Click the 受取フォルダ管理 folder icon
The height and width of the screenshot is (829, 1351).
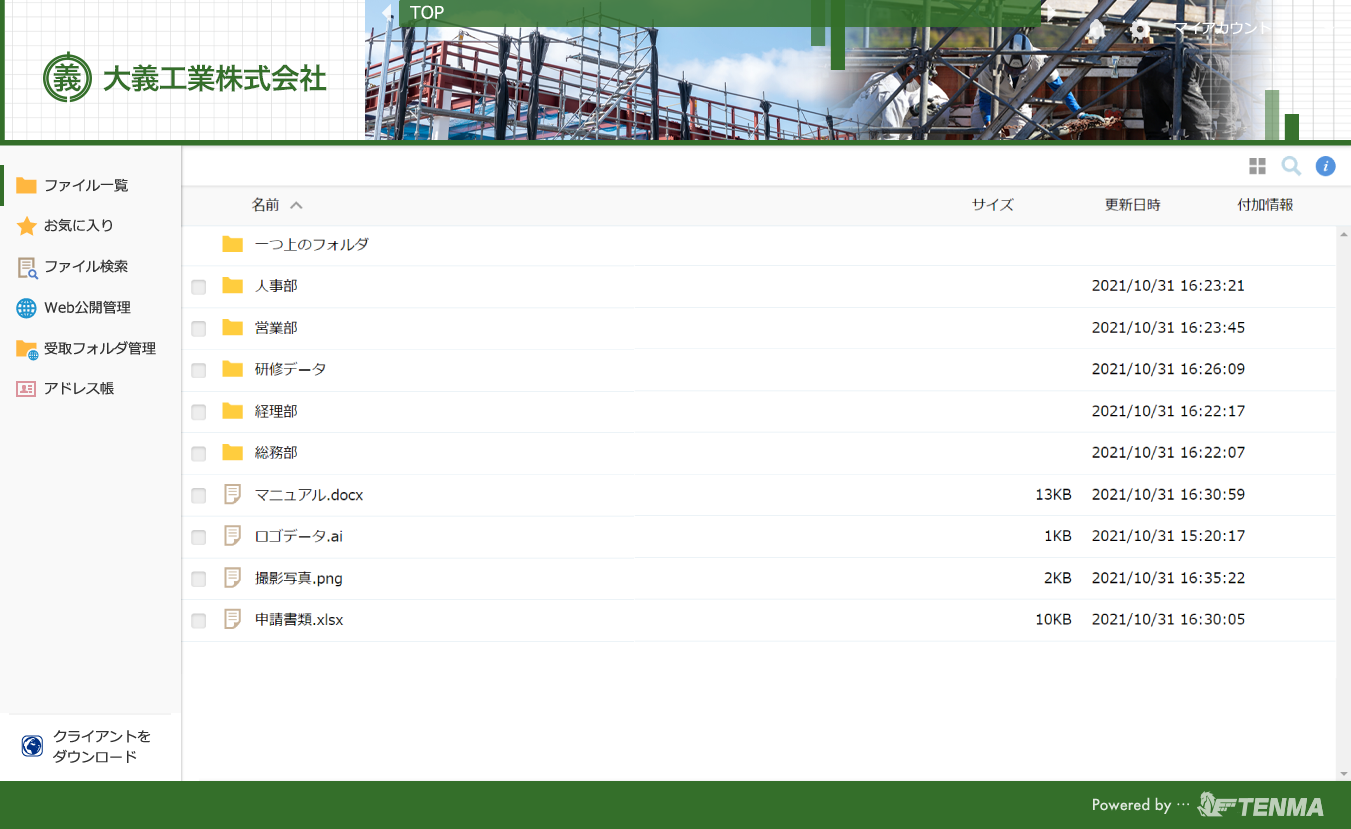click(x=27, y=349)
